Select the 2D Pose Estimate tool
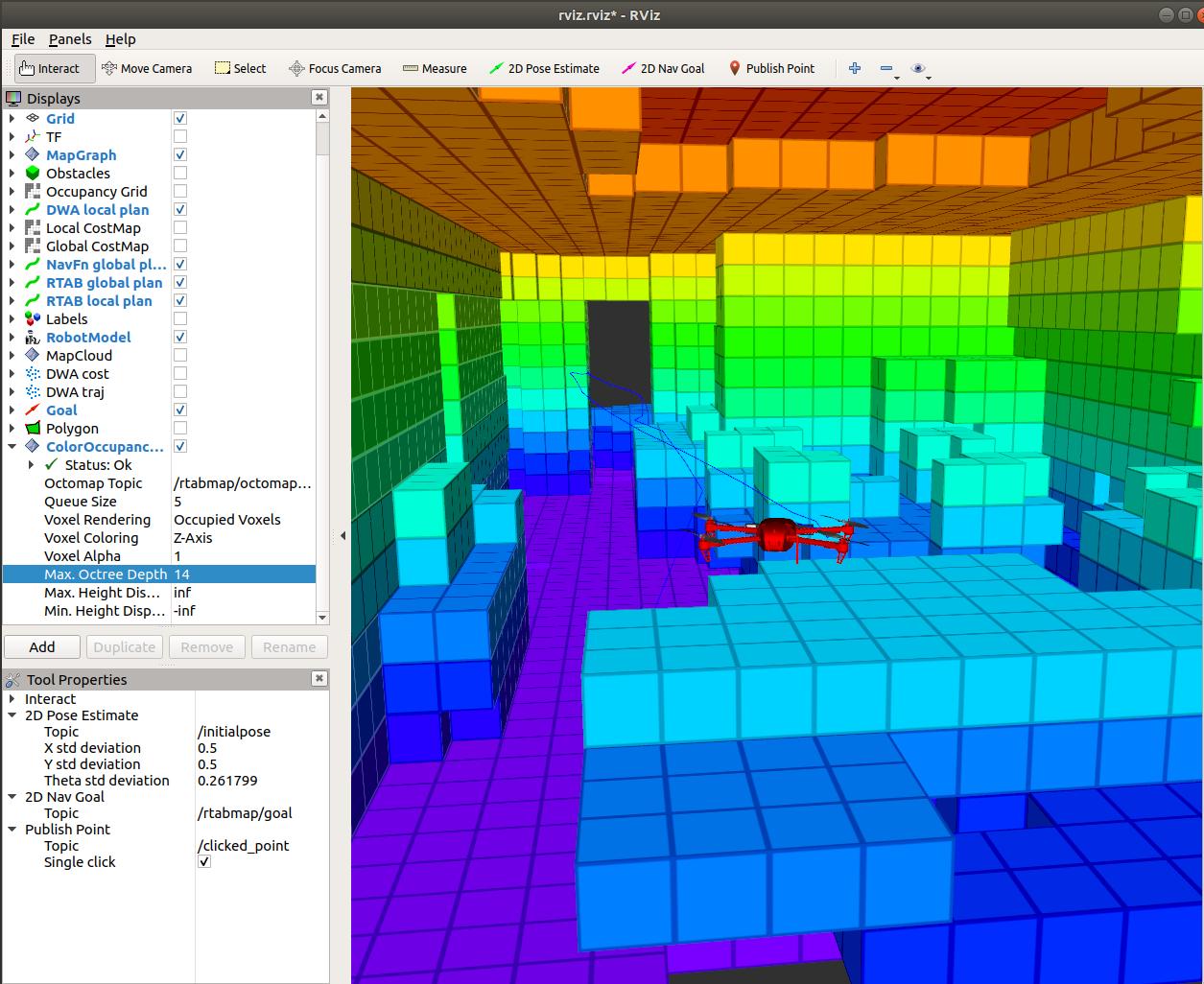 click(544, 68)
